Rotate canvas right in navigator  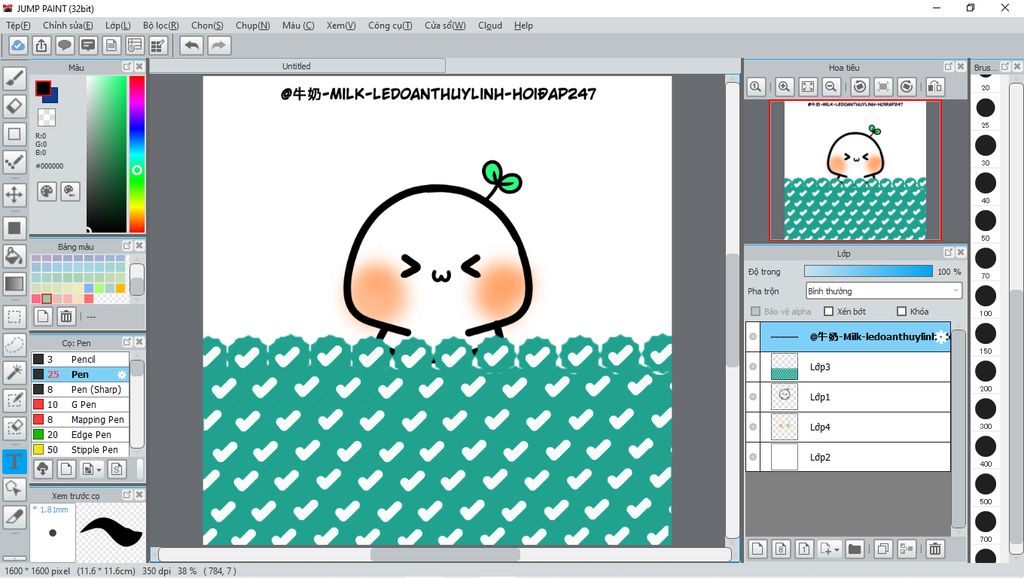coord(906,86)
